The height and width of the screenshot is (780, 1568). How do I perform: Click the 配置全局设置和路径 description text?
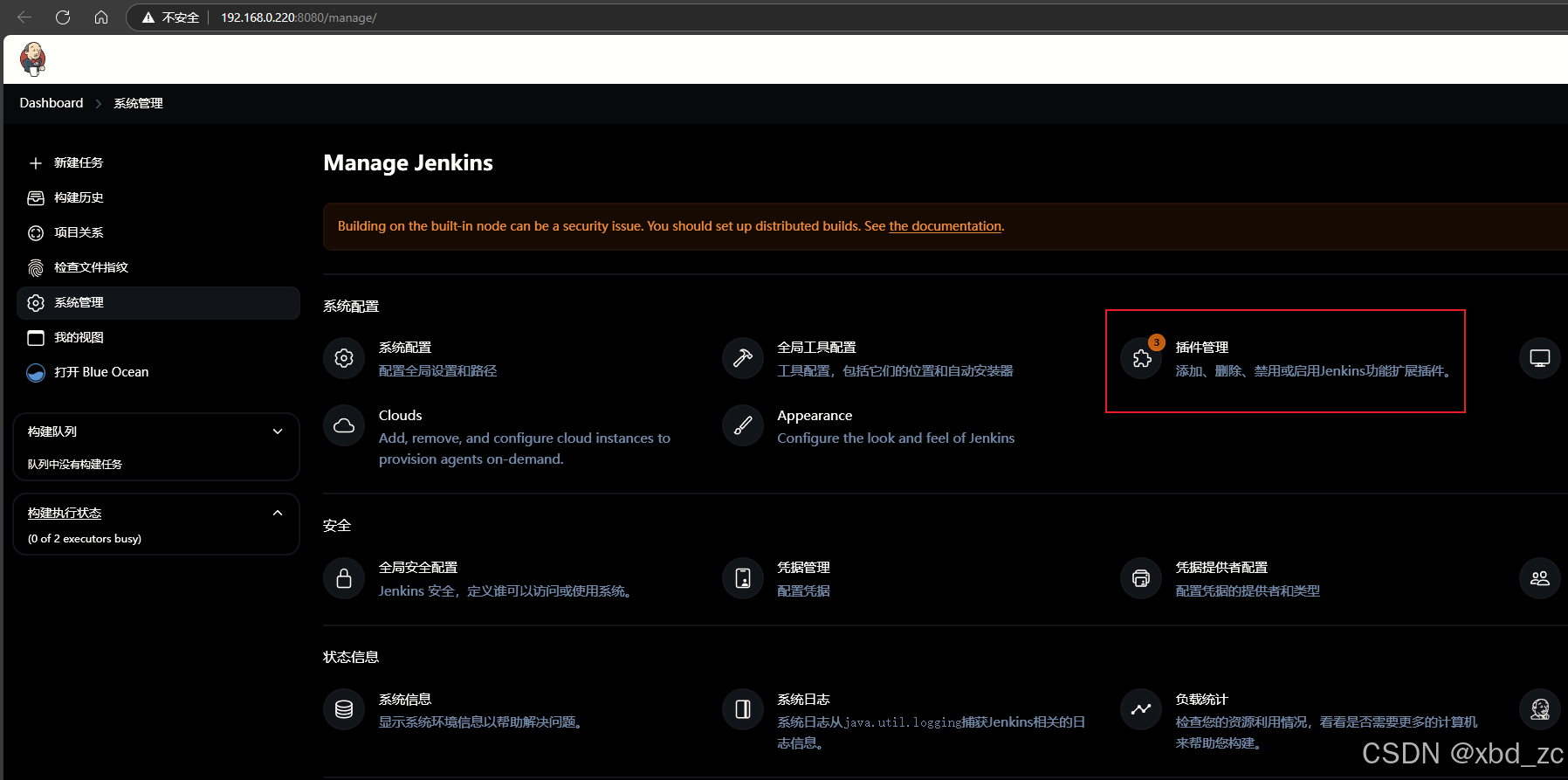point(437,371)
